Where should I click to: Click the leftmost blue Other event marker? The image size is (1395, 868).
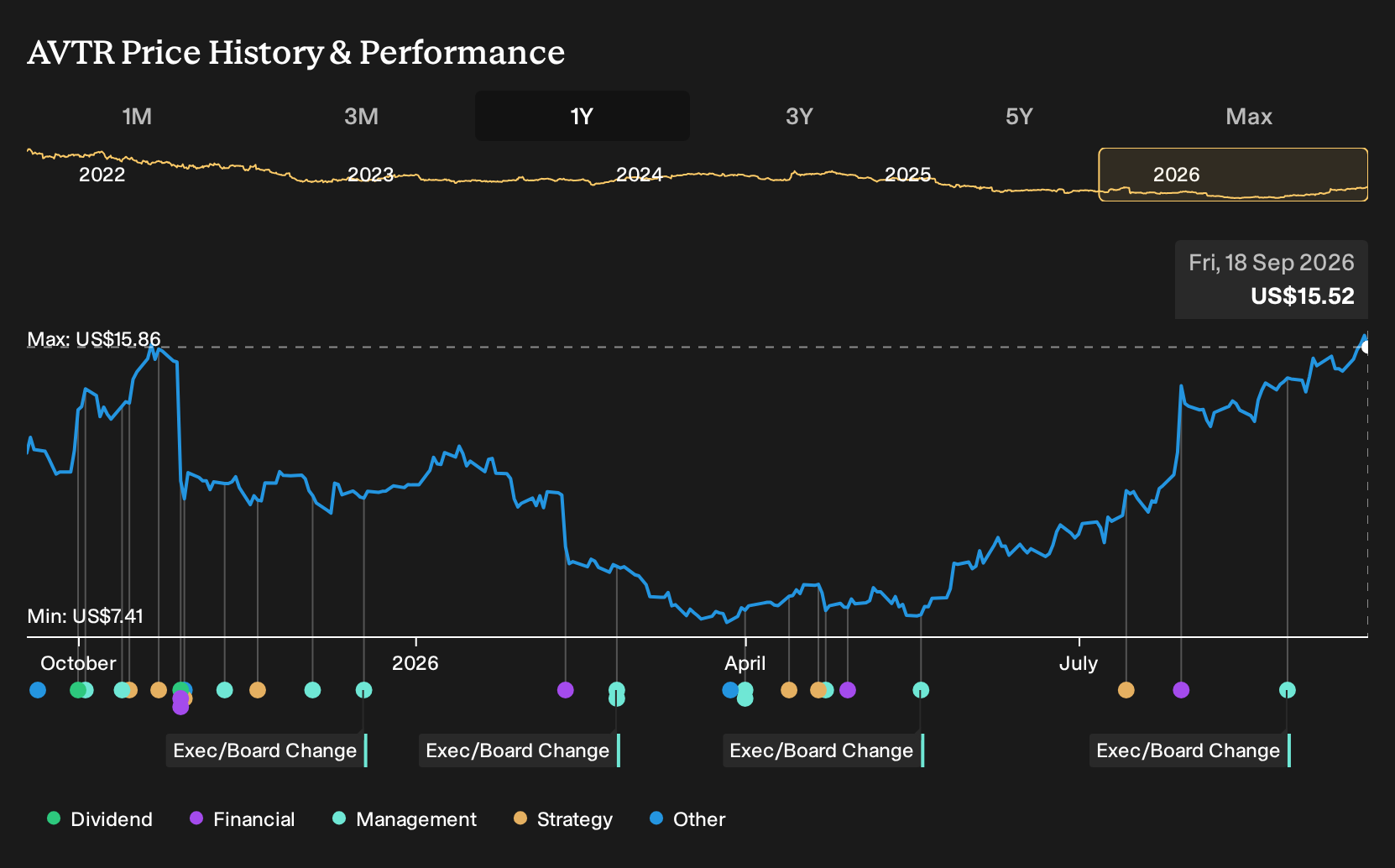[x=38, y=690]
